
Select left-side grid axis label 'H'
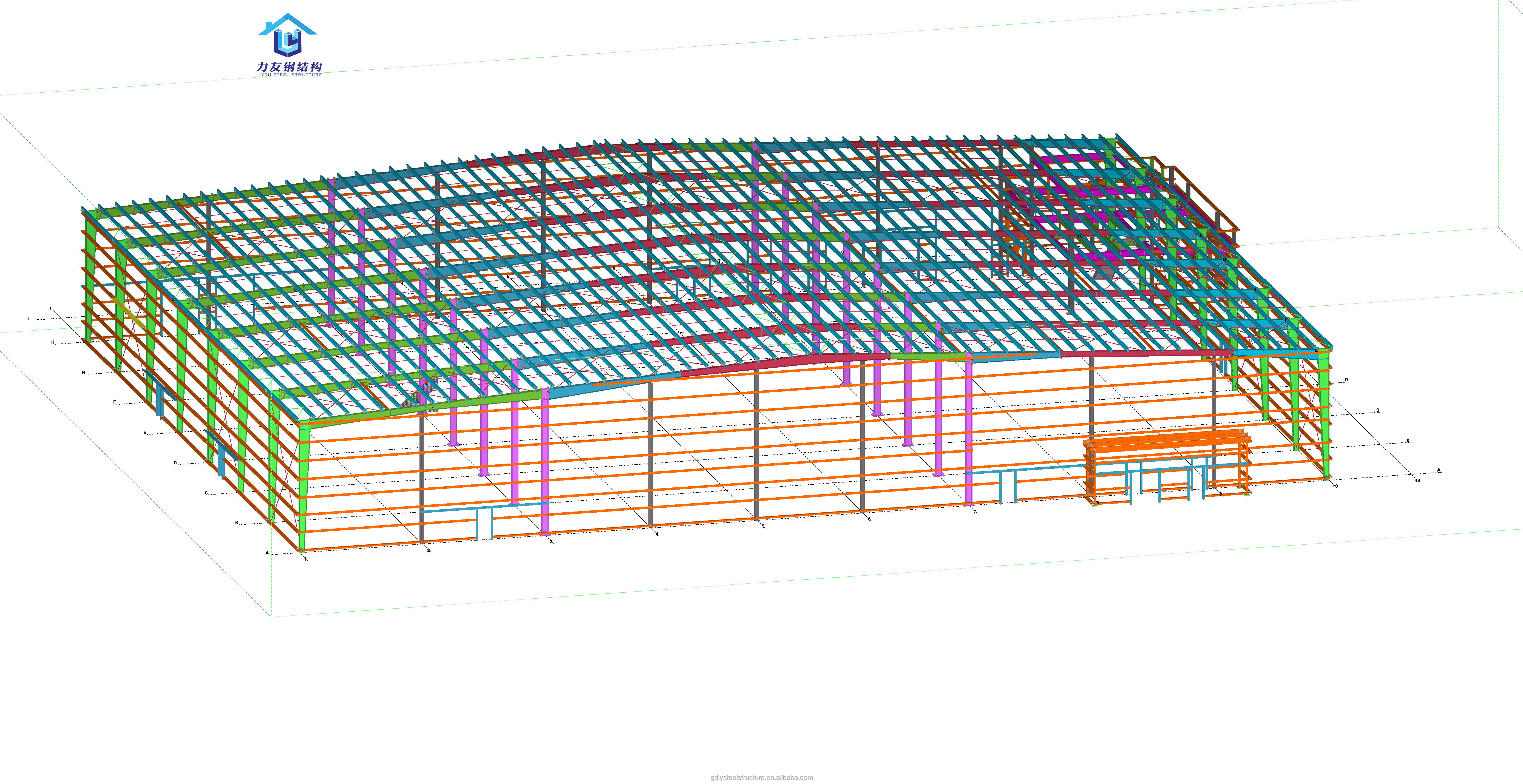[53, 342]
